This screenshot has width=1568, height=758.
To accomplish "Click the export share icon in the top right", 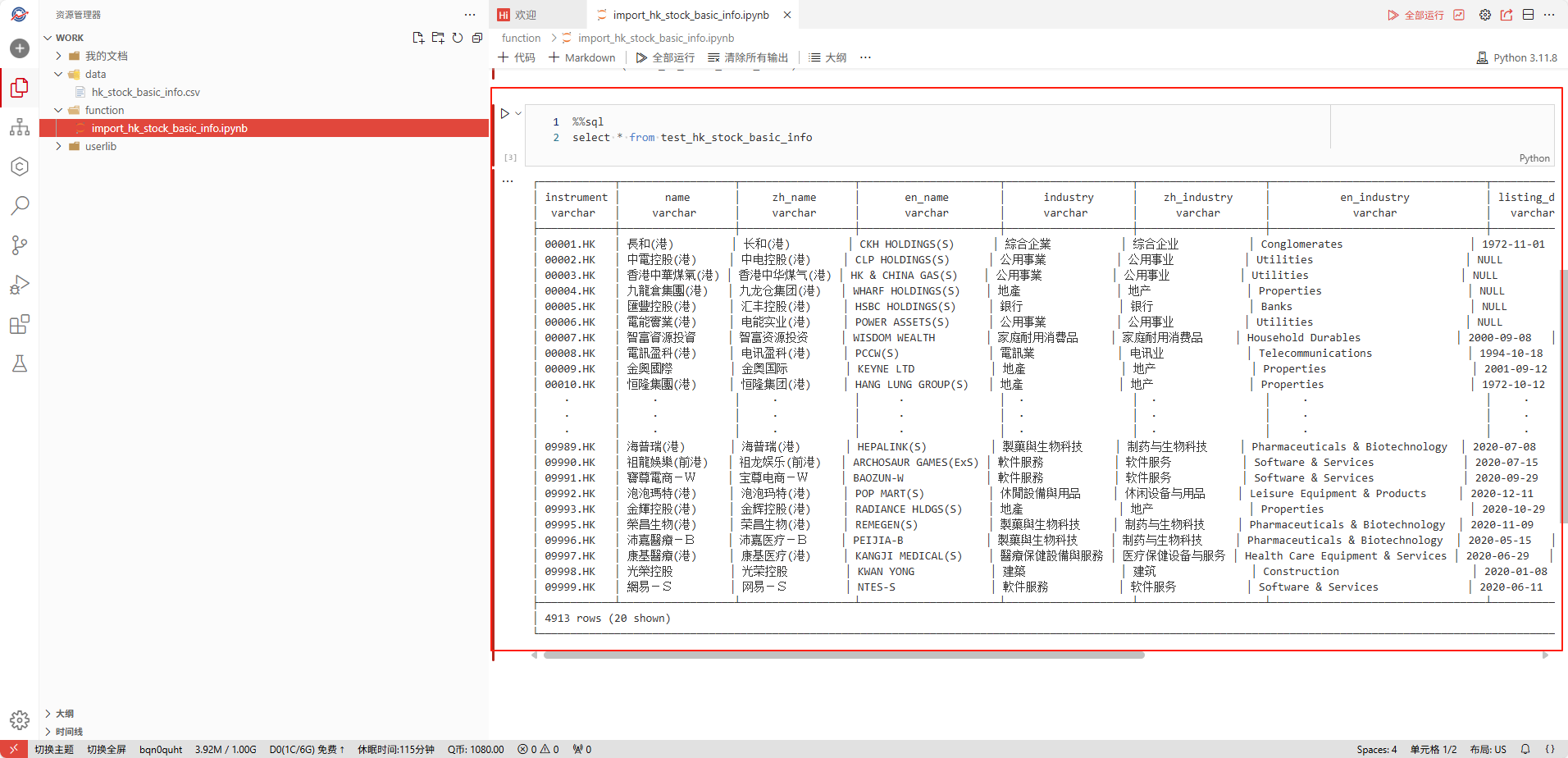I will 1506,15.
